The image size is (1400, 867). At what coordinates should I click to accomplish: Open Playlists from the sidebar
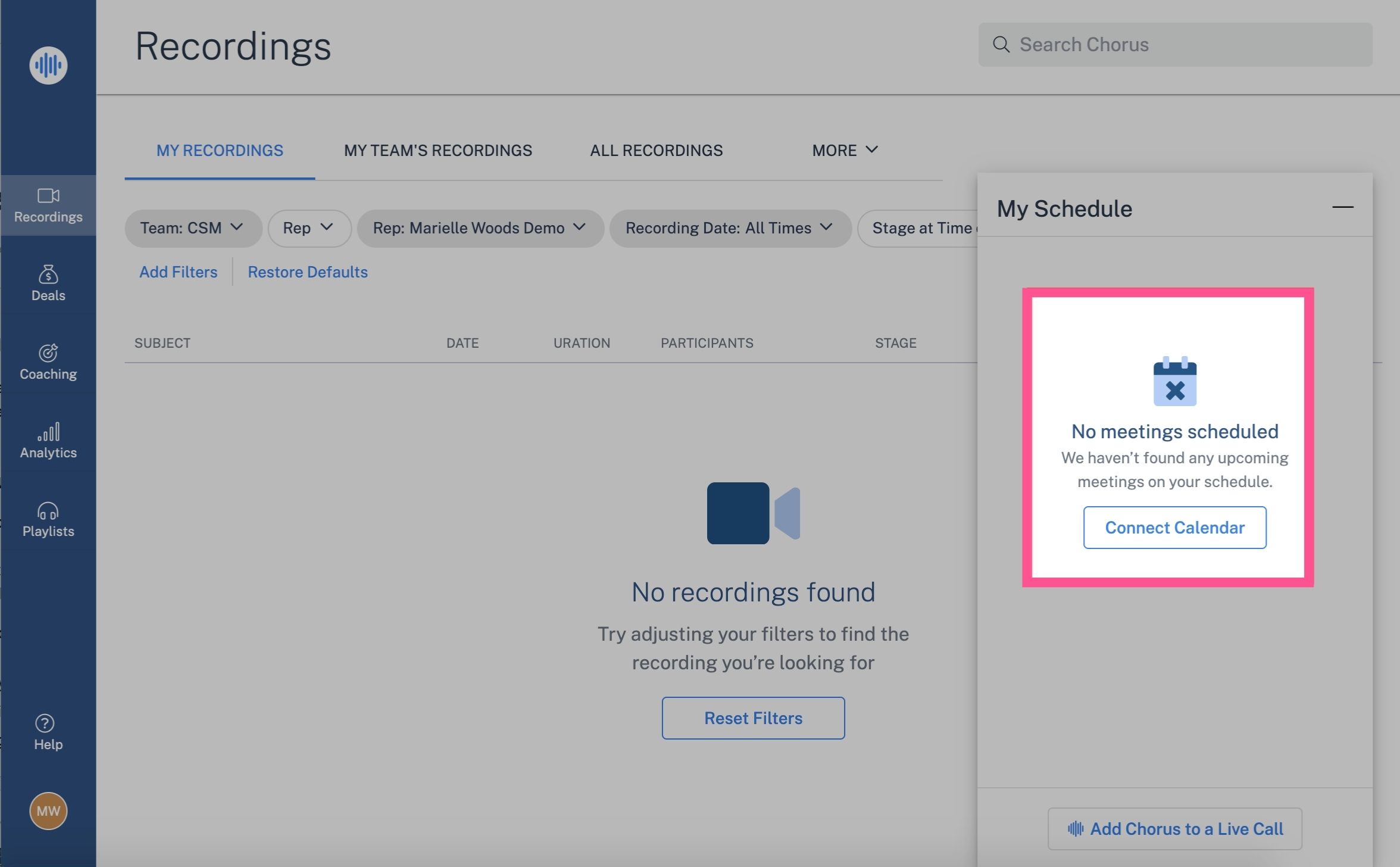tap(48, 519)
